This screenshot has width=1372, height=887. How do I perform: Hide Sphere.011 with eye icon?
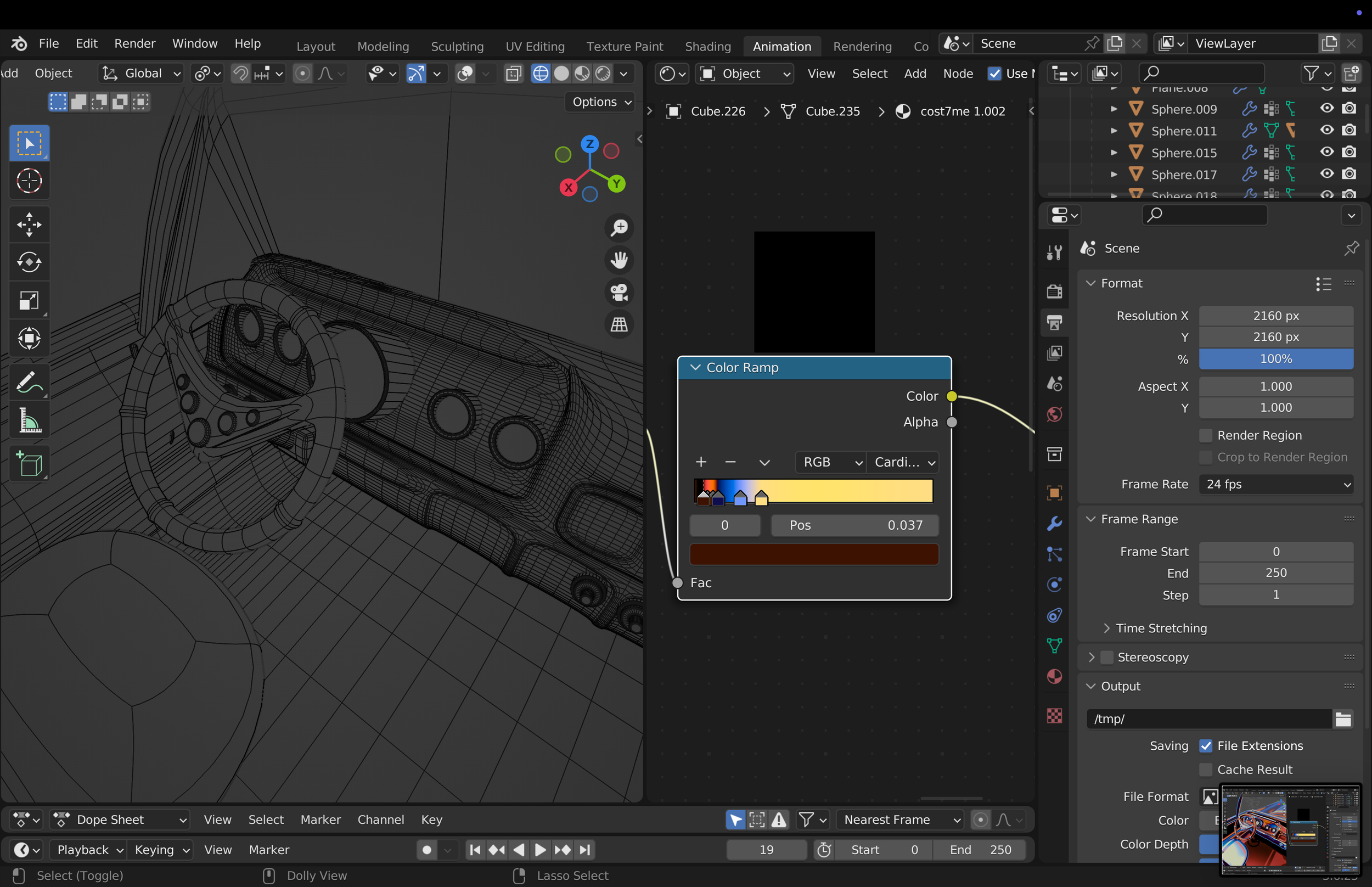click(1326, 131)
